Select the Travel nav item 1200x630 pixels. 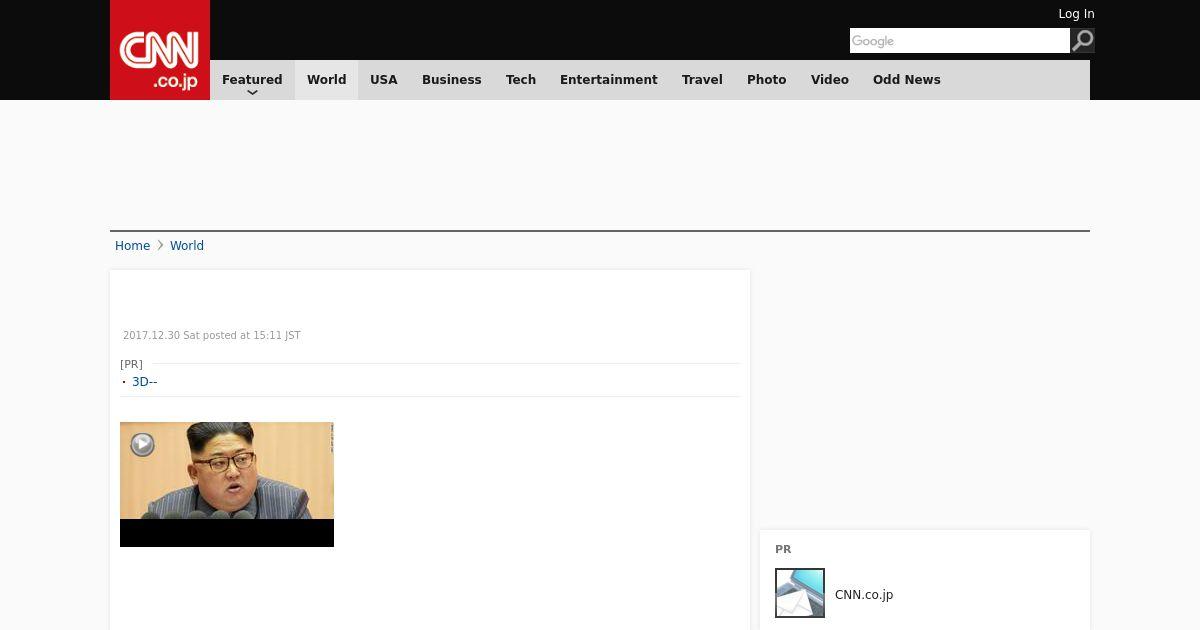coord(702,80)
